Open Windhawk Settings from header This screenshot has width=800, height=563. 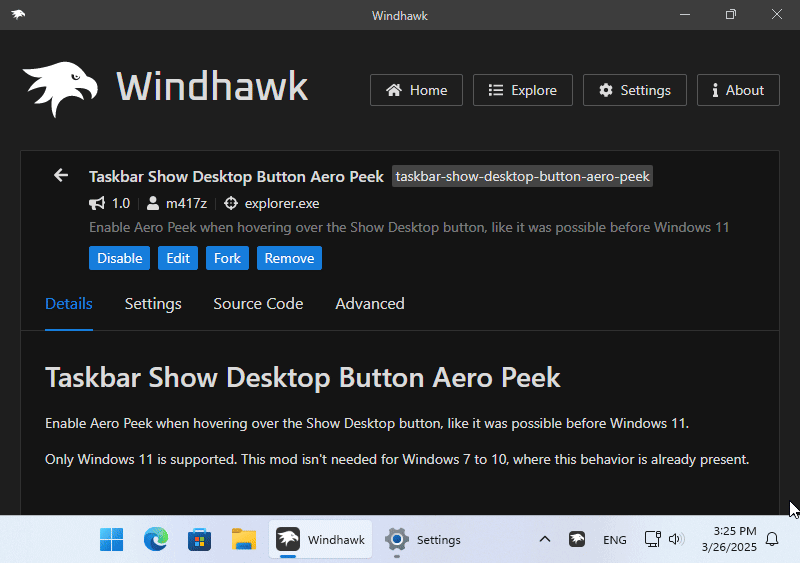634,90
